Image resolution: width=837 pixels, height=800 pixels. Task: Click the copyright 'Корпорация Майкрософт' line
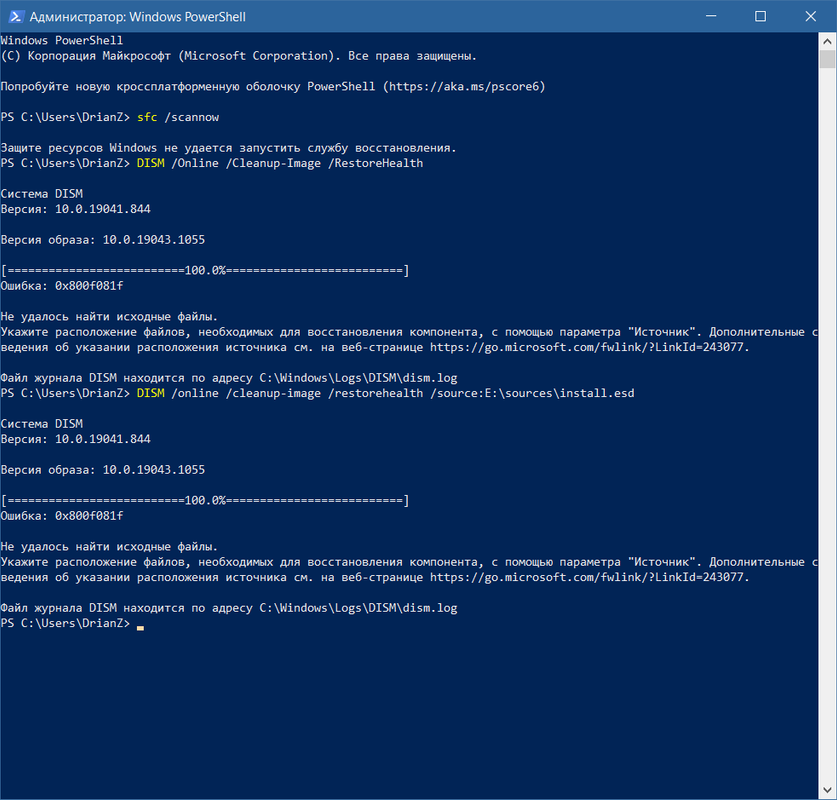pyautogui.click(x=239, y=56)
